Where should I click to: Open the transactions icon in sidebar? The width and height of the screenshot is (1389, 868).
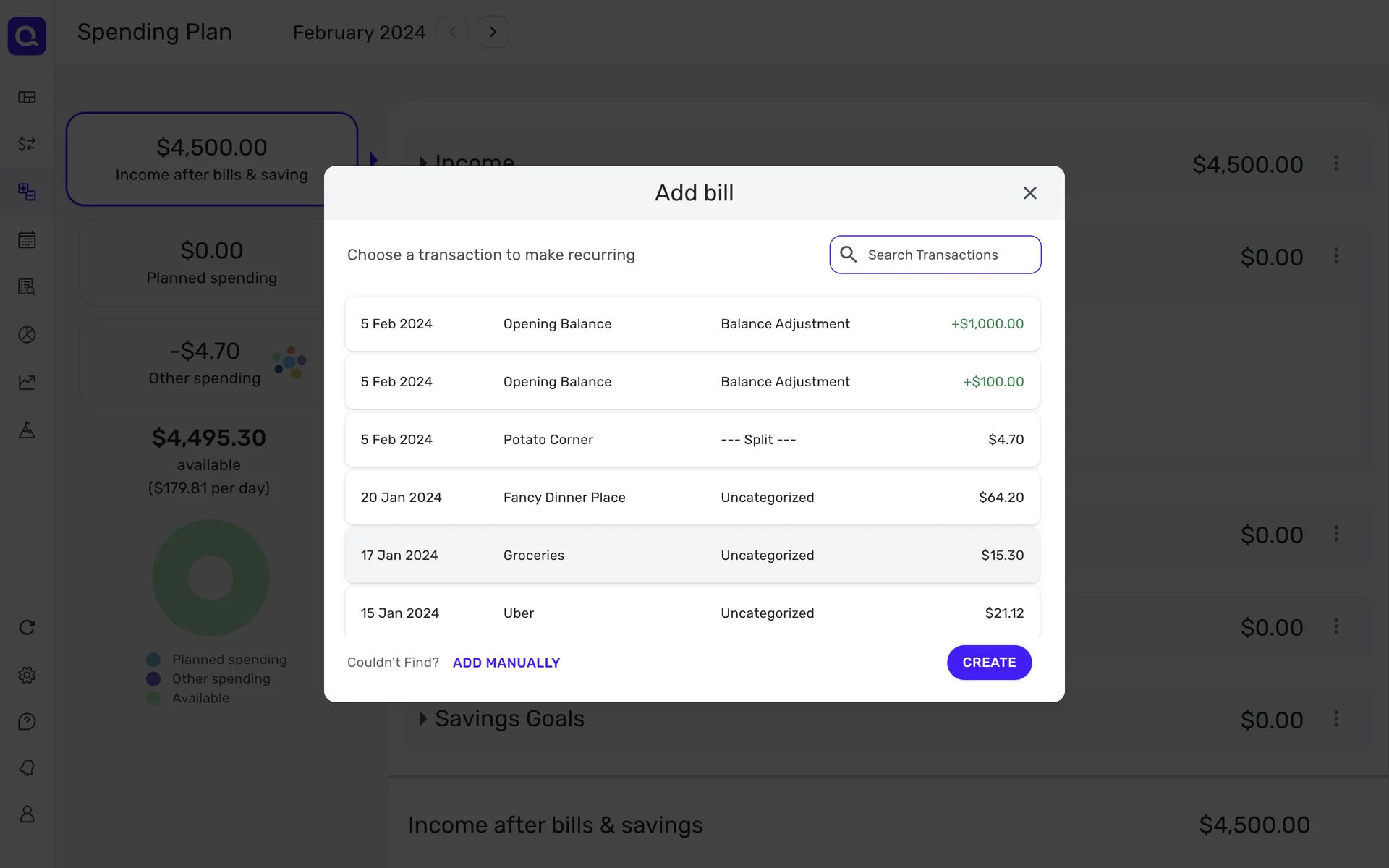[x=27, y=145]
